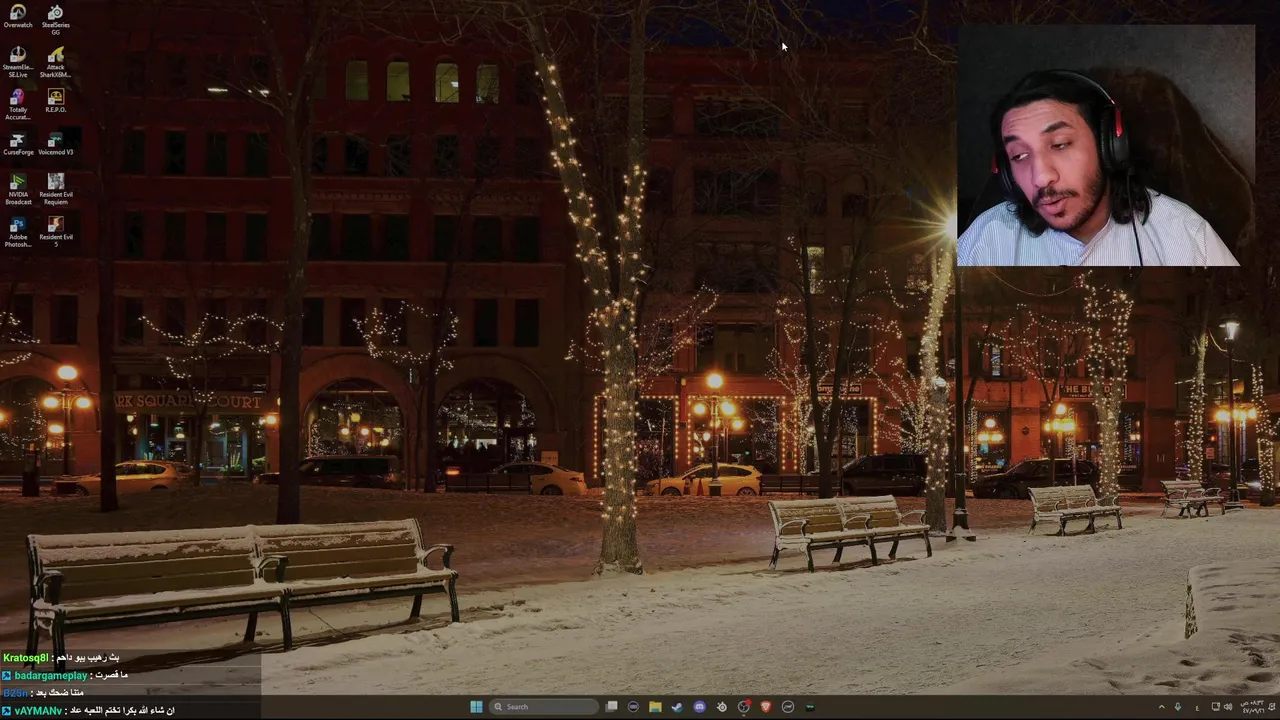
Task: Select the Attack Shark desktop icon
Action: pyautogui.click(x=56, y=61)
